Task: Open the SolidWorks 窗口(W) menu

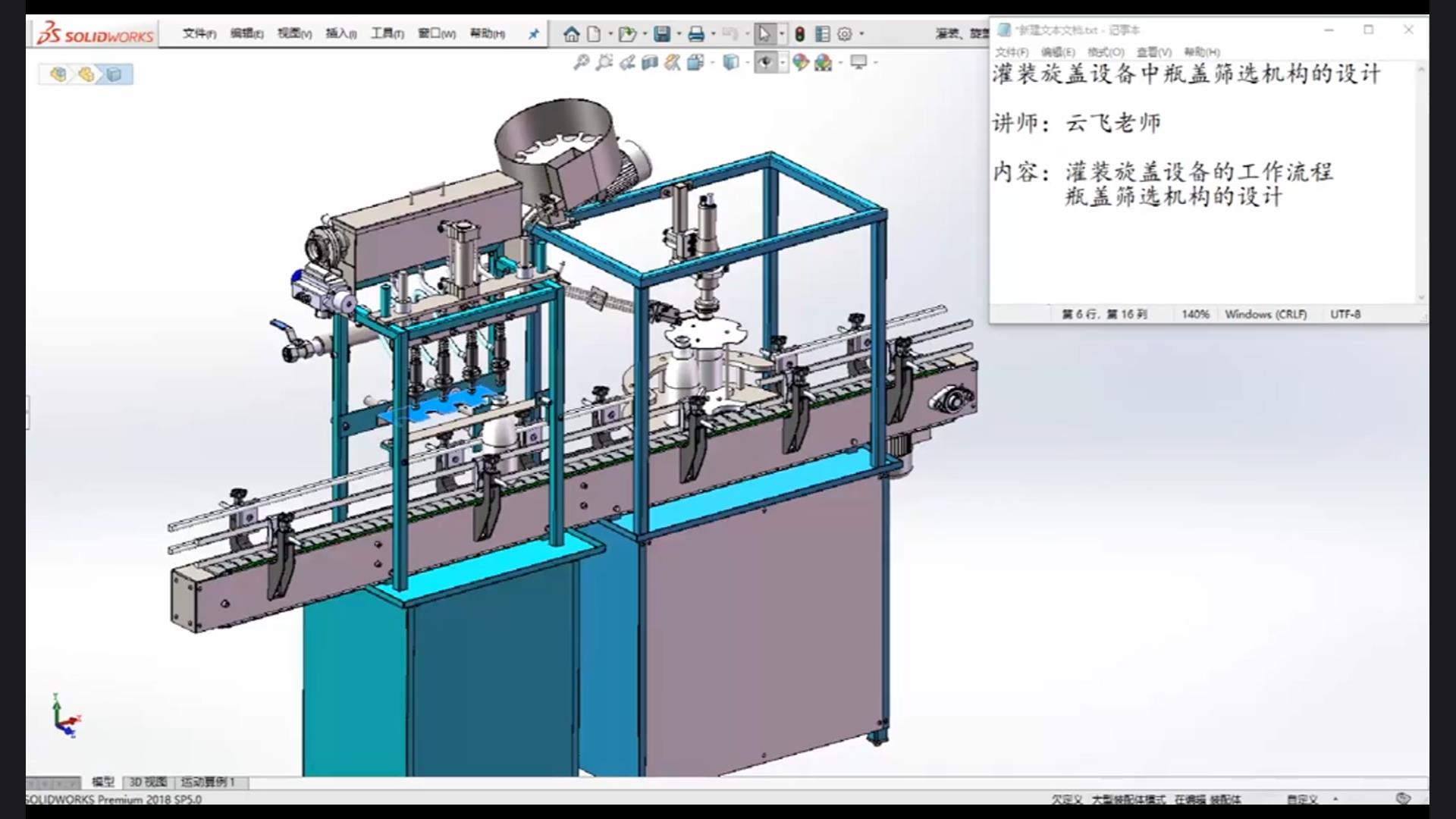Action: (x=437, y=34)
